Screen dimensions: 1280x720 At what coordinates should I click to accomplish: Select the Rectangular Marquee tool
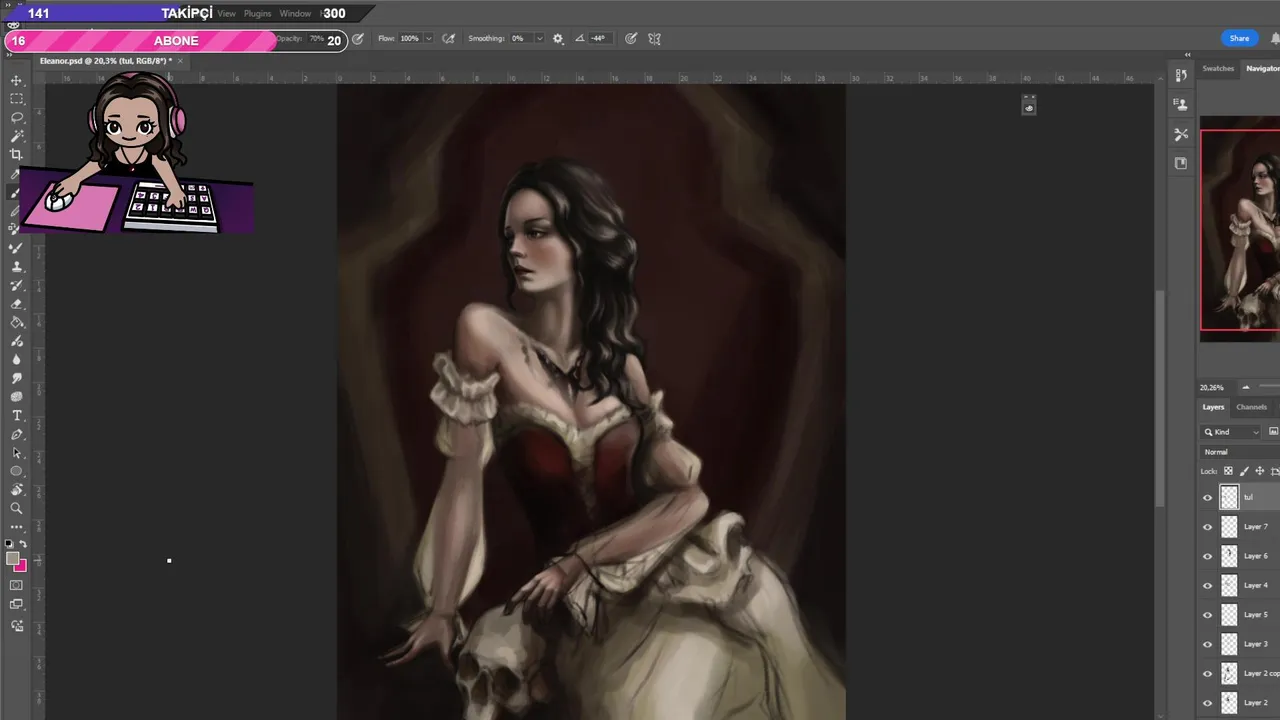click(x=16, y=99)
